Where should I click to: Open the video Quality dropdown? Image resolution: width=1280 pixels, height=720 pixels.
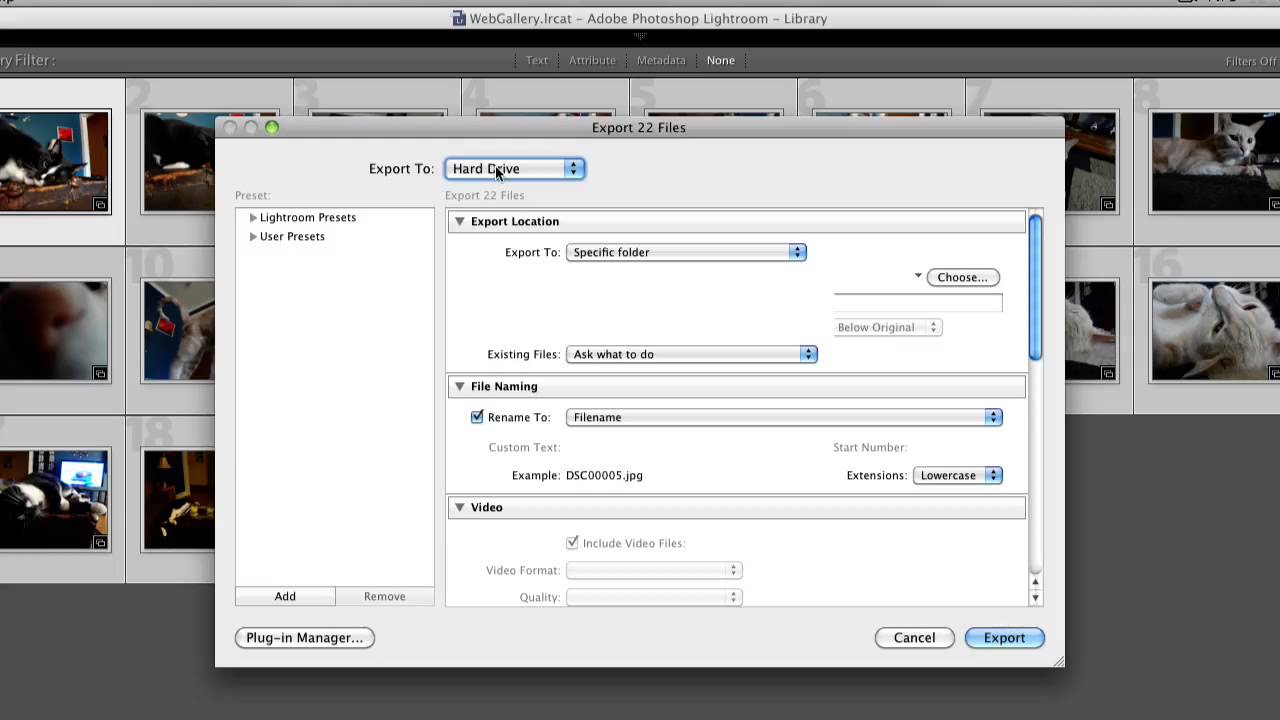coord(654,597)
